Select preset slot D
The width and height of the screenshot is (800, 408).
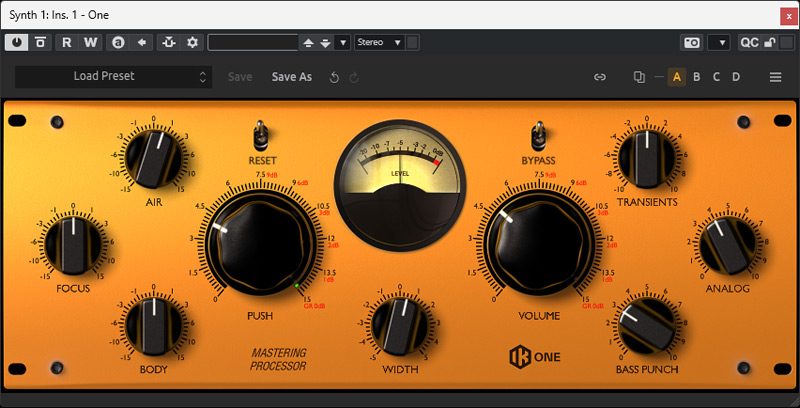(x=735, y=77)
